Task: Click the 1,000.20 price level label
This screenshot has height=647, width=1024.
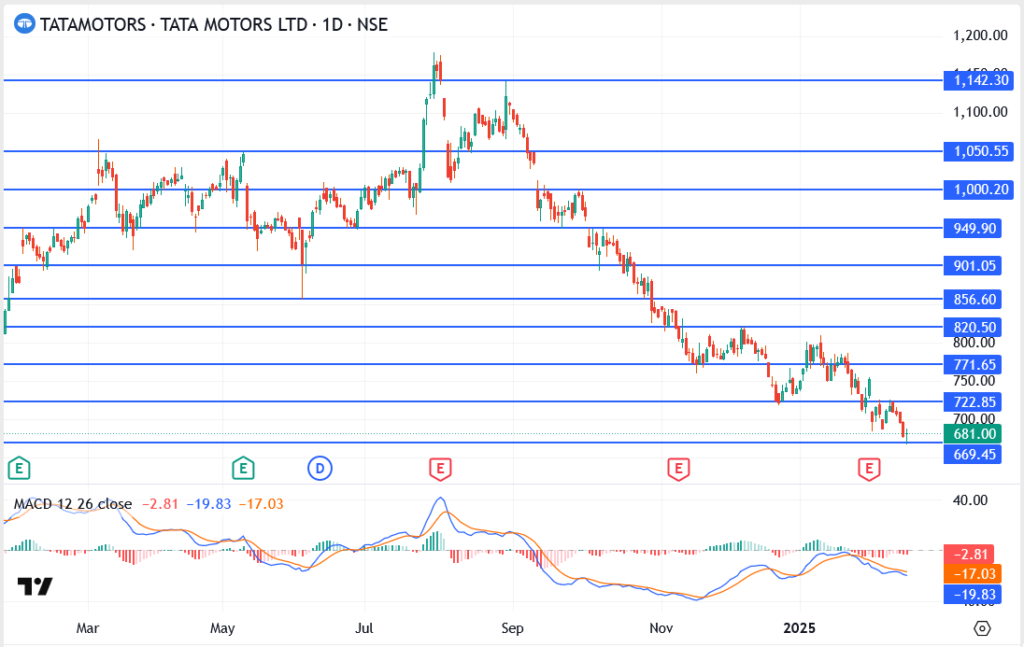Action: [x=975, y=189]
